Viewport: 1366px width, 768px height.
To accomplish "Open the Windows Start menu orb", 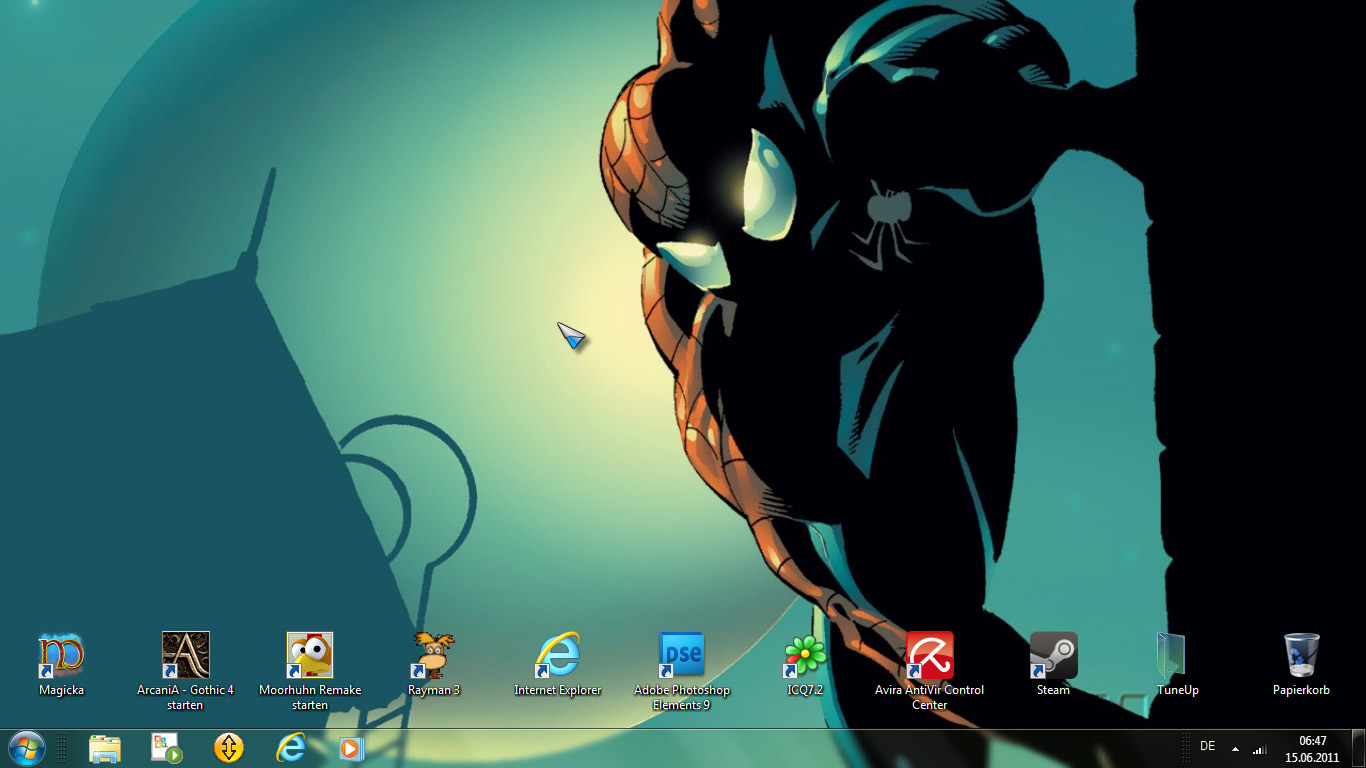I will (26, 748).
